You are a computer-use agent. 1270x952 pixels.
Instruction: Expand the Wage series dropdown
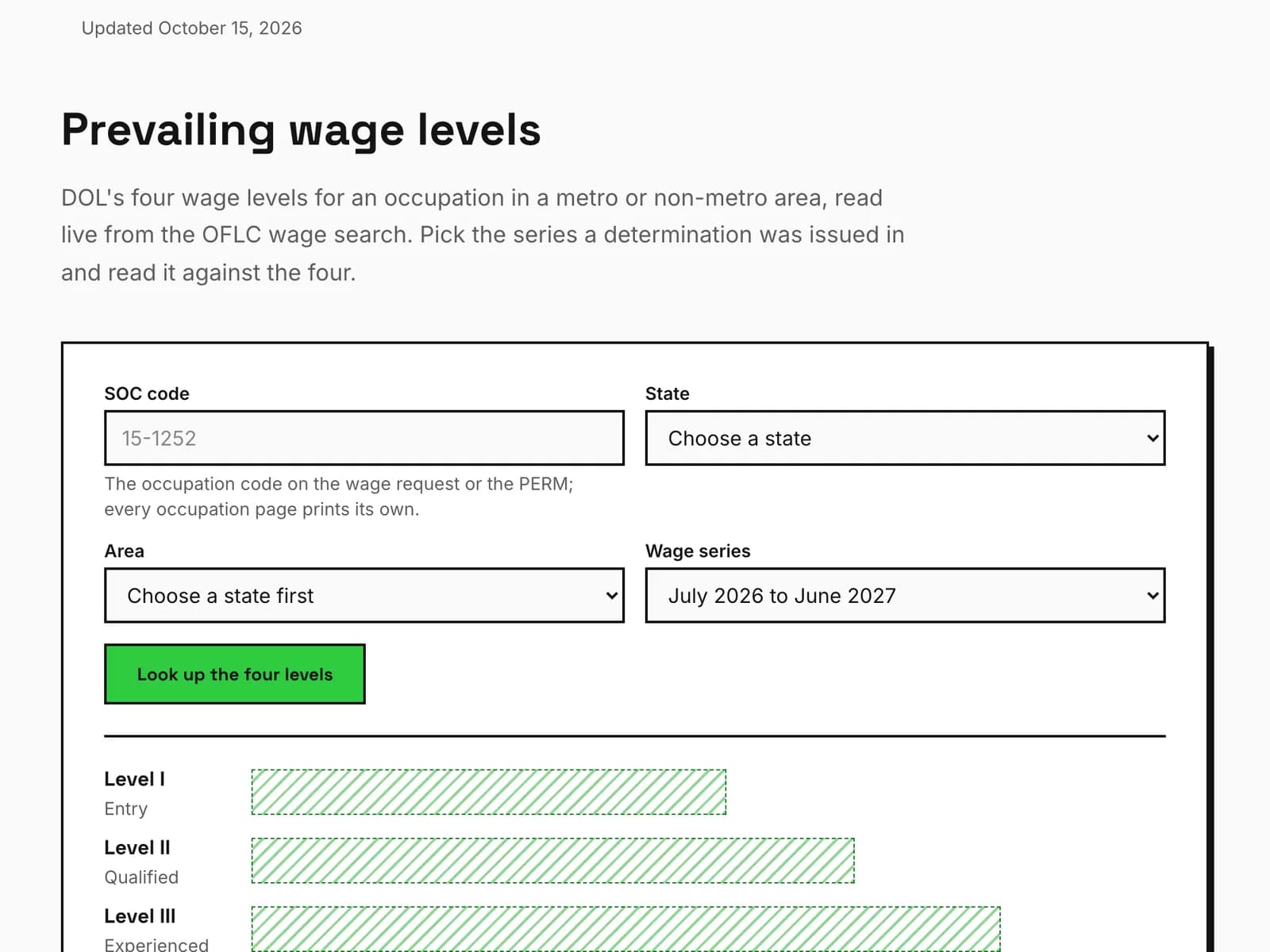(905, 595)
